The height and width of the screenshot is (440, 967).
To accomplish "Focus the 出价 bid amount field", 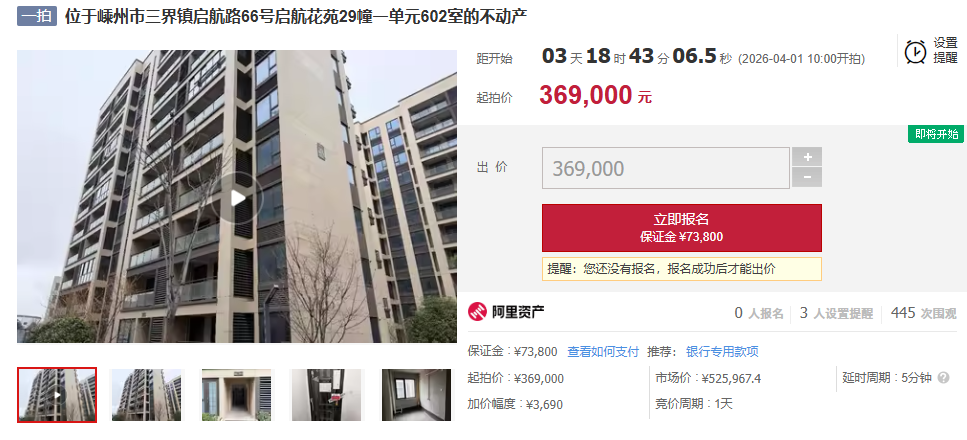I will [x=665, y=168].
